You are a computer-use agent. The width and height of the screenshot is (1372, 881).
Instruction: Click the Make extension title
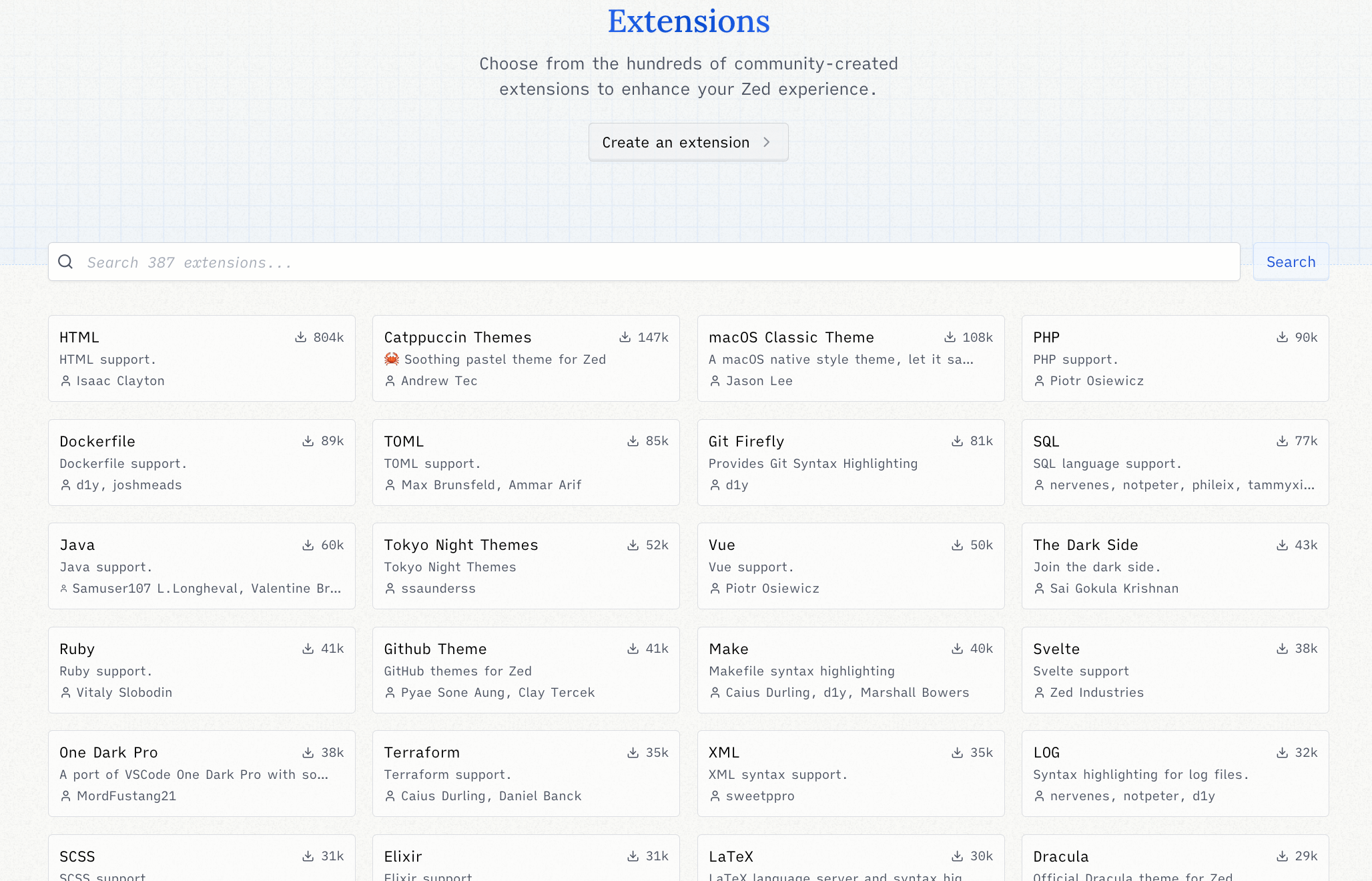click(729, 649)
